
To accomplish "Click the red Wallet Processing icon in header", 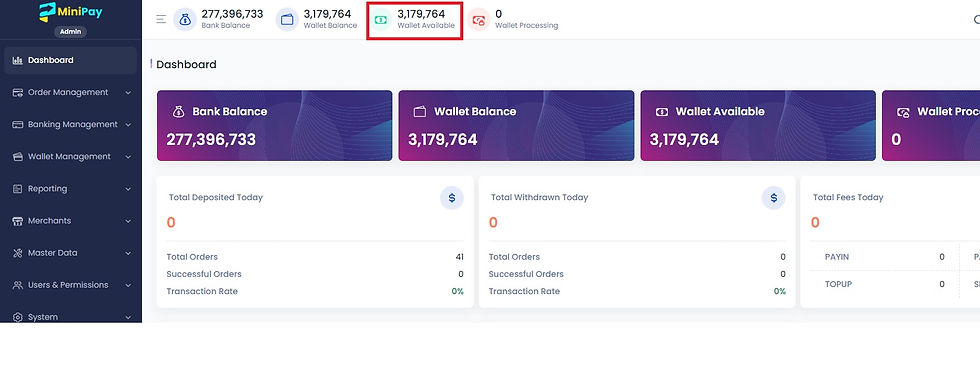I will [479, 19].
